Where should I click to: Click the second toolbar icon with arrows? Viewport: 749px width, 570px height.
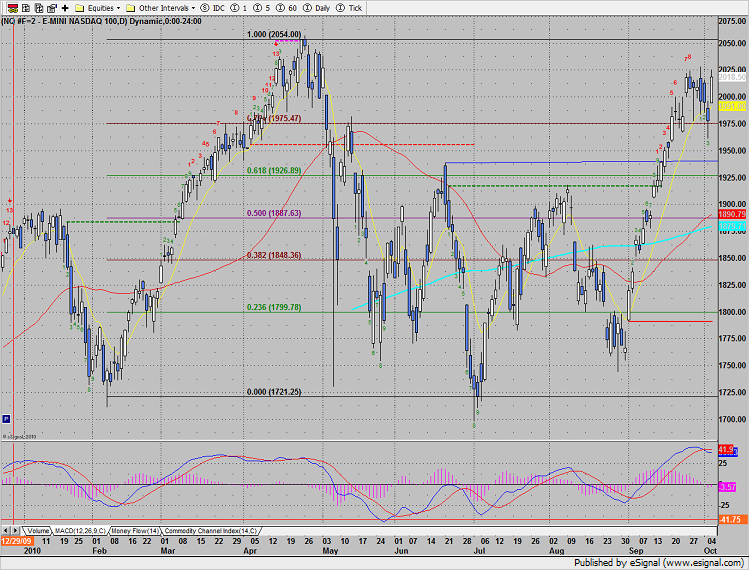[26, 8]
